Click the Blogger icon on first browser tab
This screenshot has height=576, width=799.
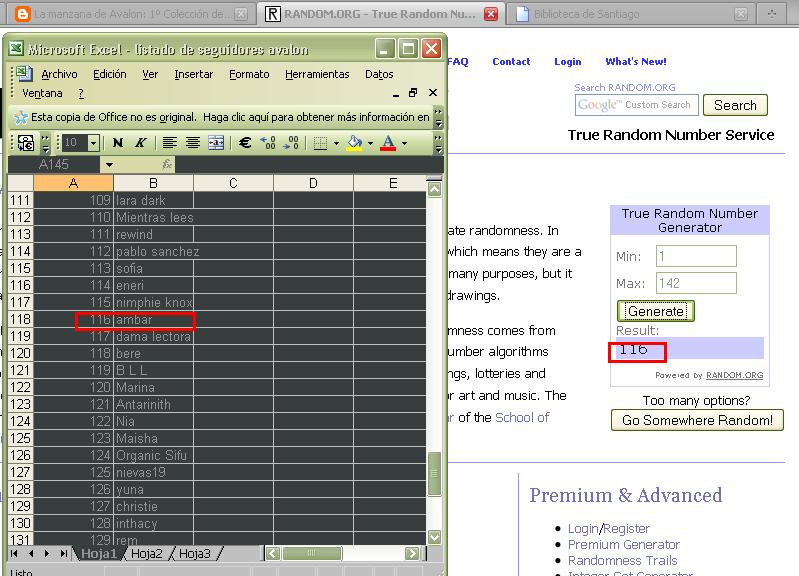point(23,14)
